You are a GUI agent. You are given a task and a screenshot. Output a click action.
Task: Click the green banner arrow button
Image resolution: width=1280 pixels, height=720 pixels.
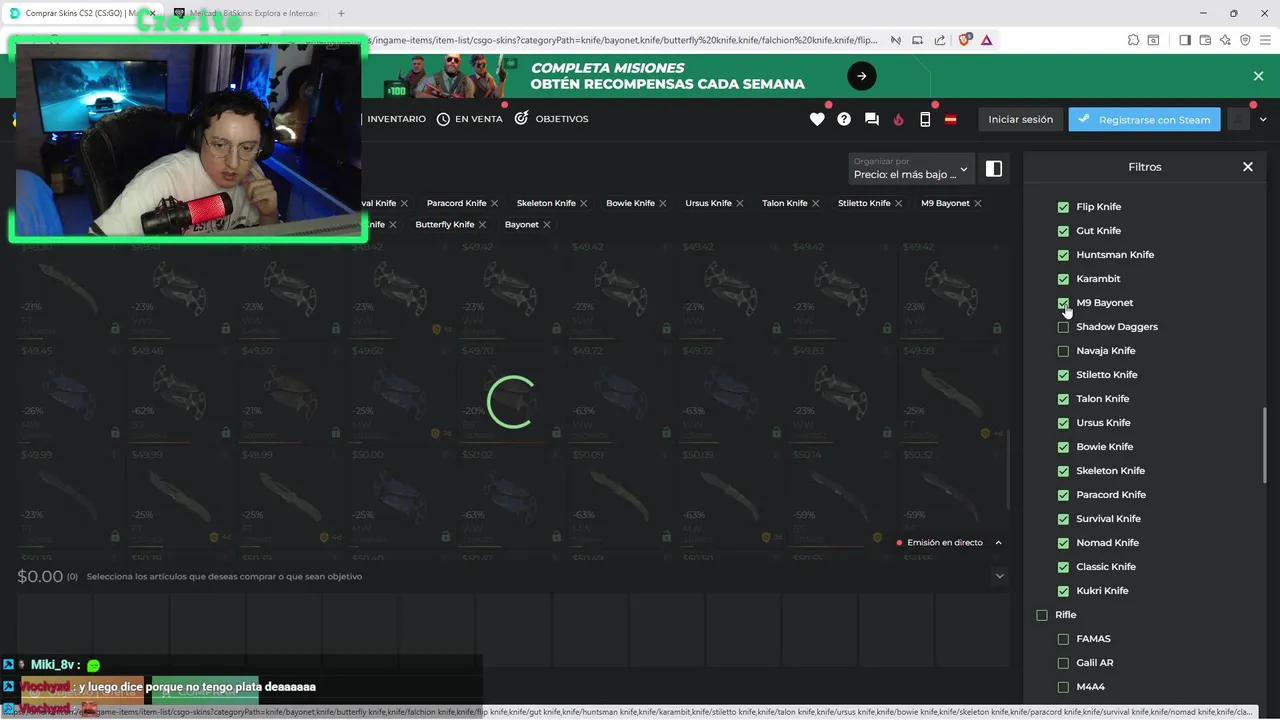(861, 76)
